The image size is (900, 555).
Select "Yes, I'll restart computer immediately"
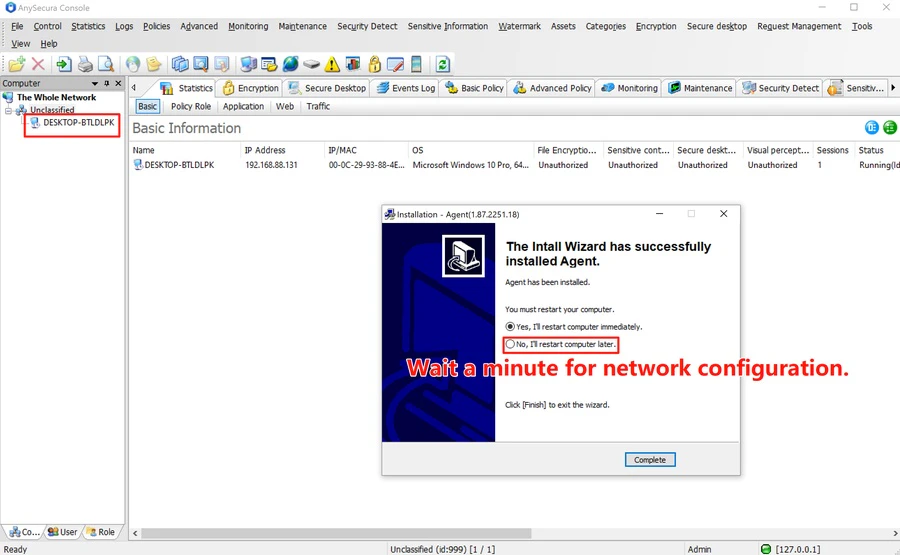point(573,327)
